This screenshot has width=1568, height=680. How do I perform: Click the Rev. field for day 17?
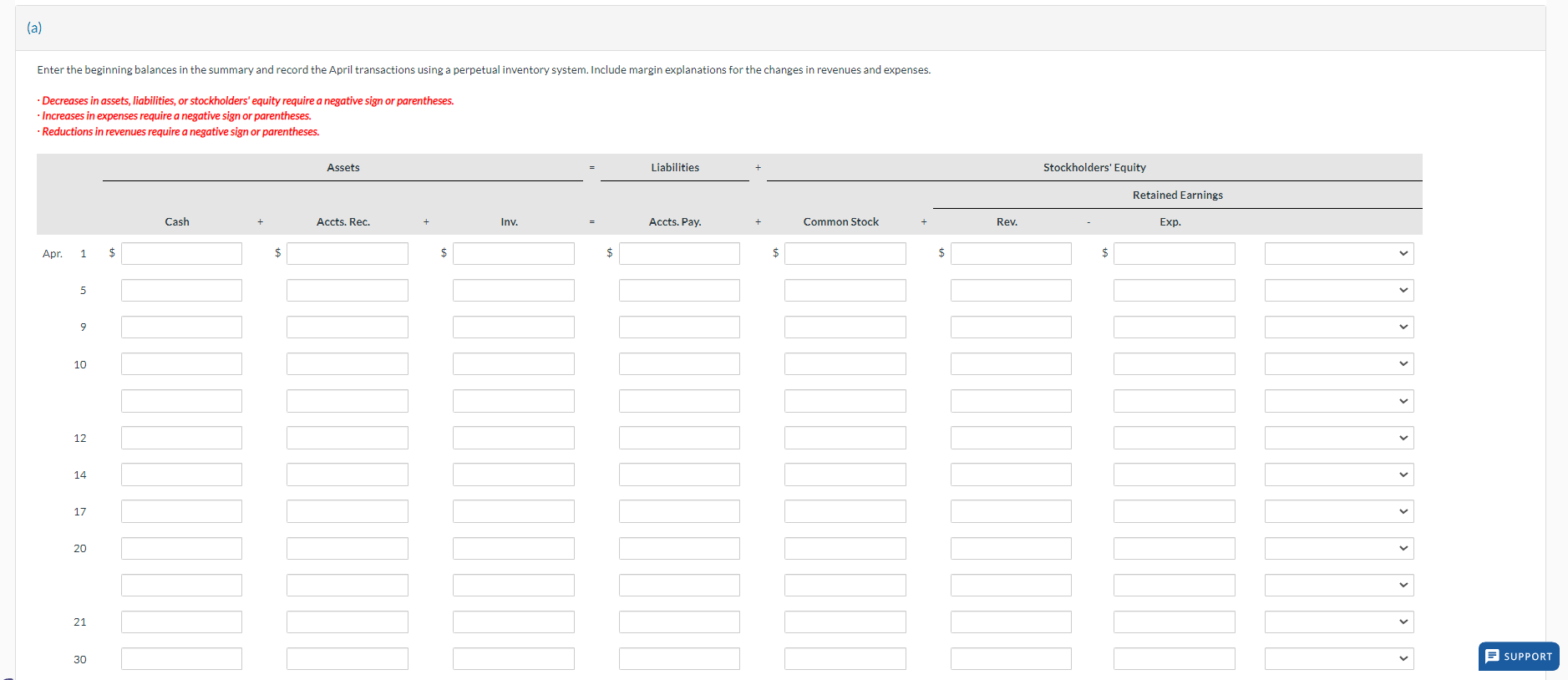pyautogui.click(x=1011, y=511)
